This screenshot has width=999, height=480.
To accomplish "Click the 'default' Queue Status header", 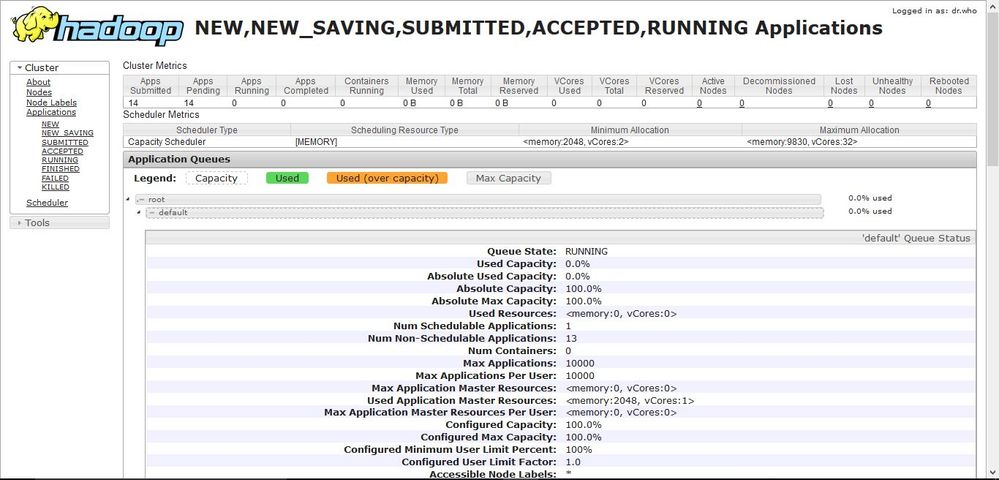I will coord(560,238).
